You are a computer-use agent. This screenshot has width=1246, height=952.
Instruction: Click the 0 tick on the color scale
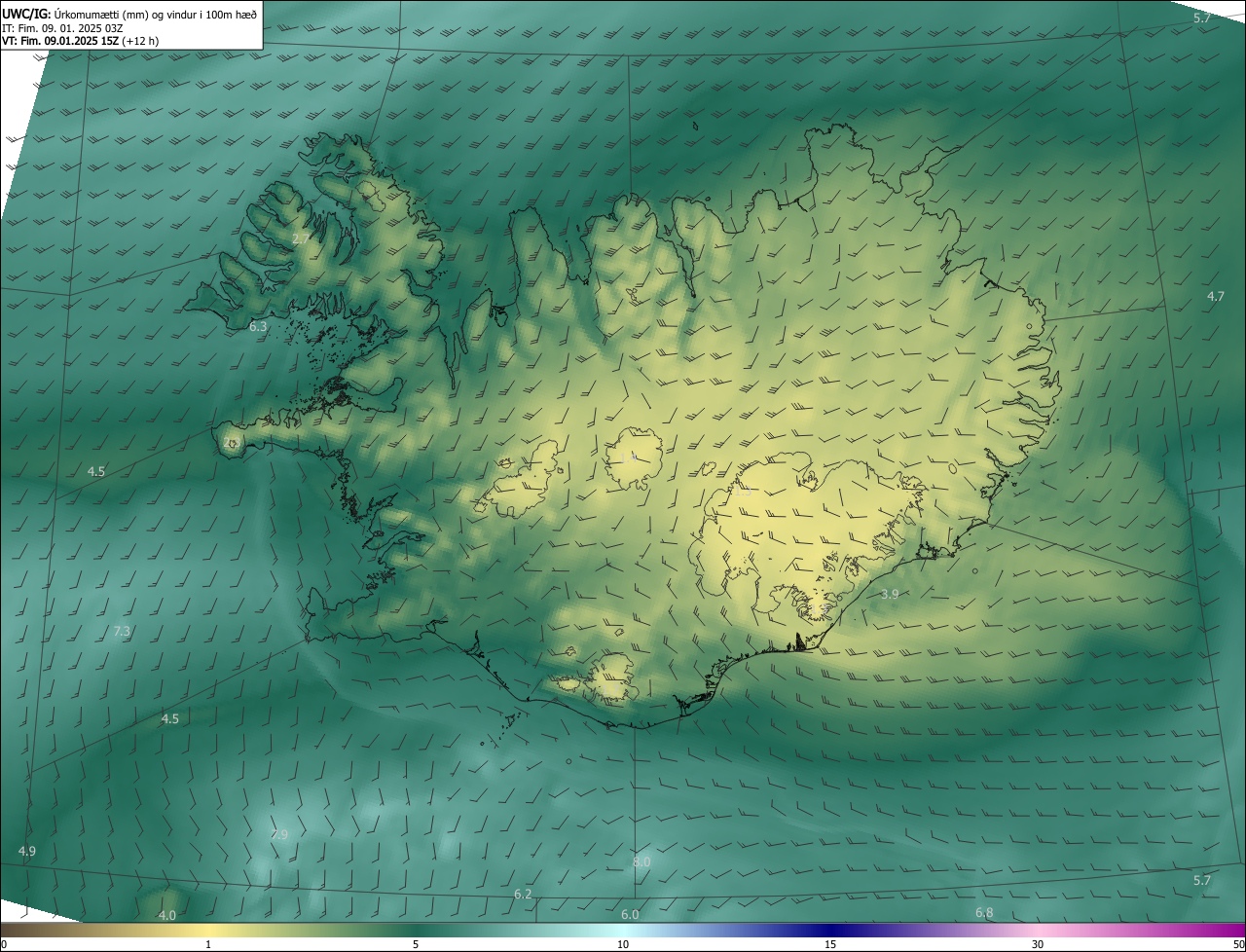click(3, 945)
